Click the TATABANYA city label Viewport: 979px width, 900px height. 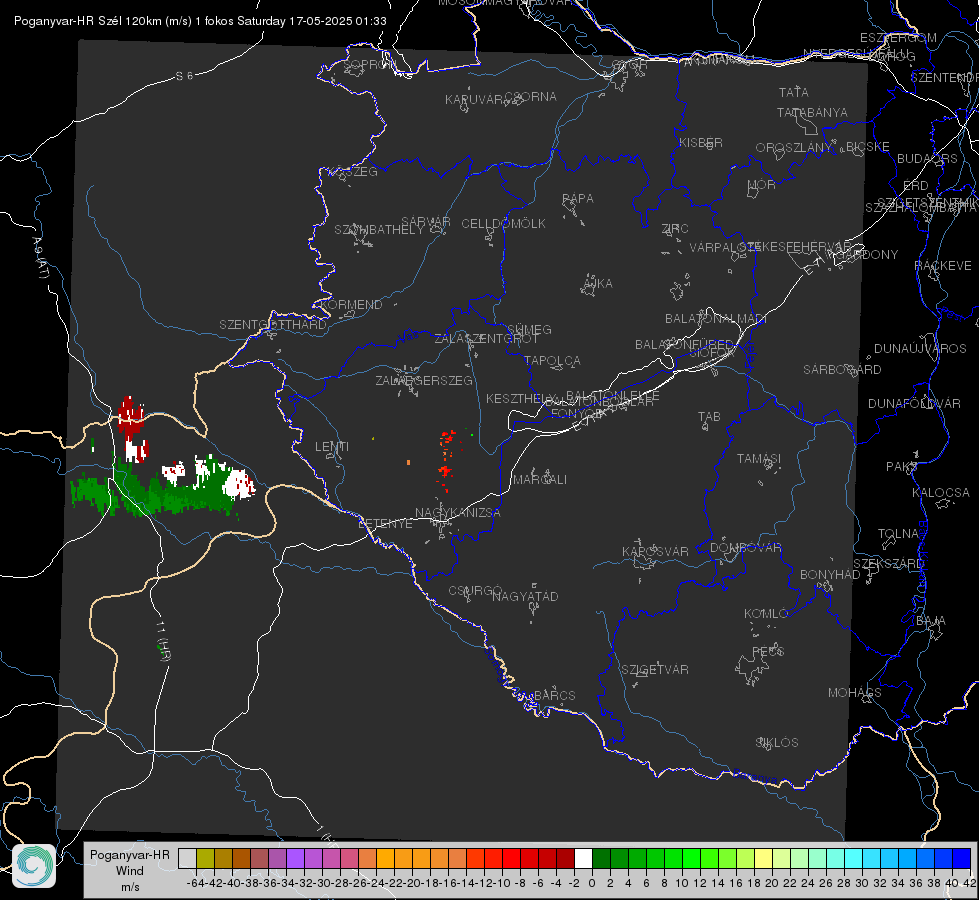click(x=812, y=112)
